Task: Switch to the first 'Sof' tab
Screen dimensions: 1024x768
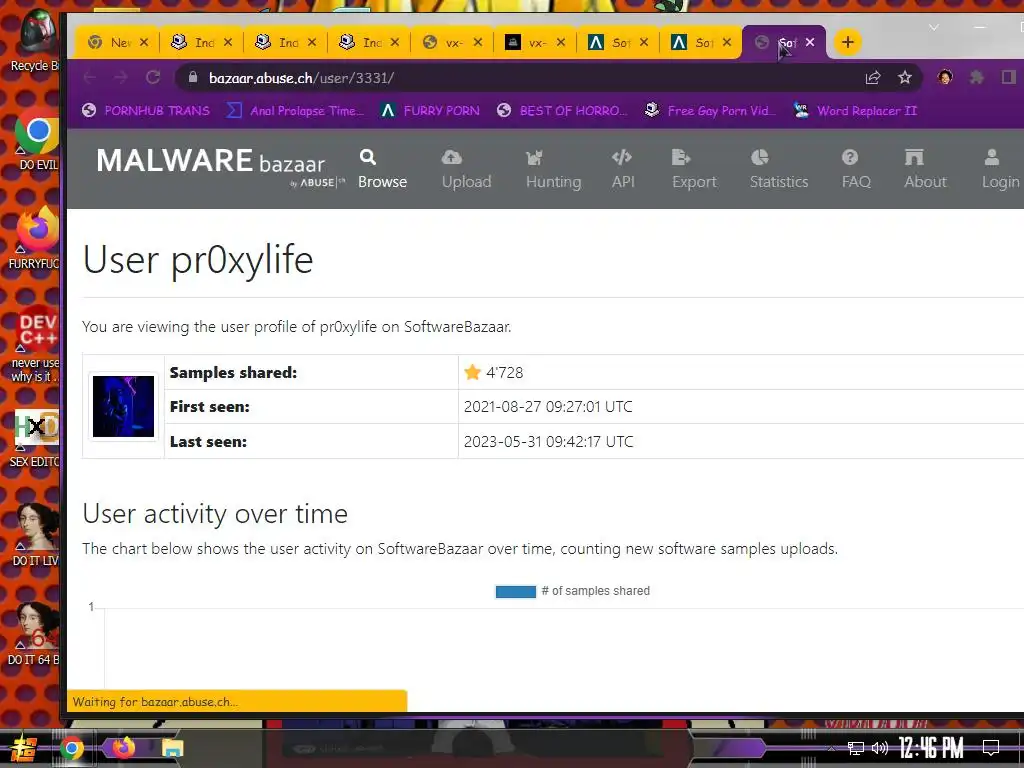Action: 618,42
